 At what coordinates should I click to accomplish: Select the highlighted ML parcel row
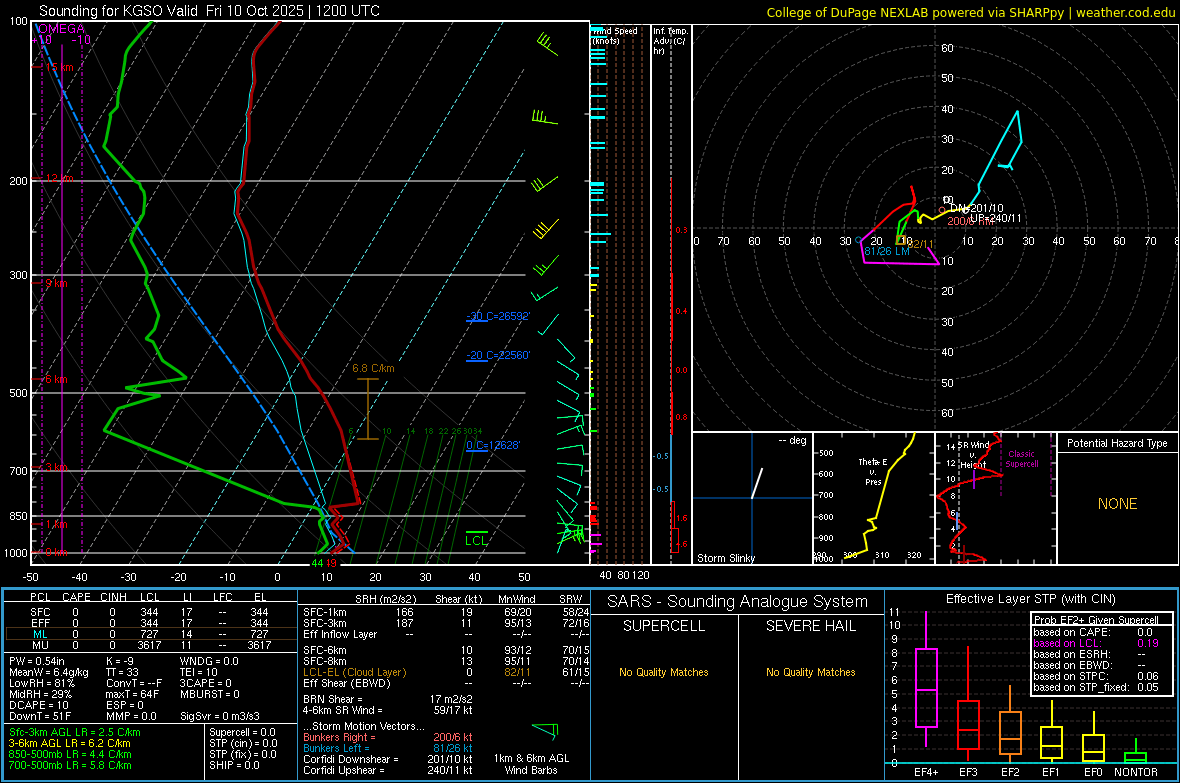coord(151,635)
